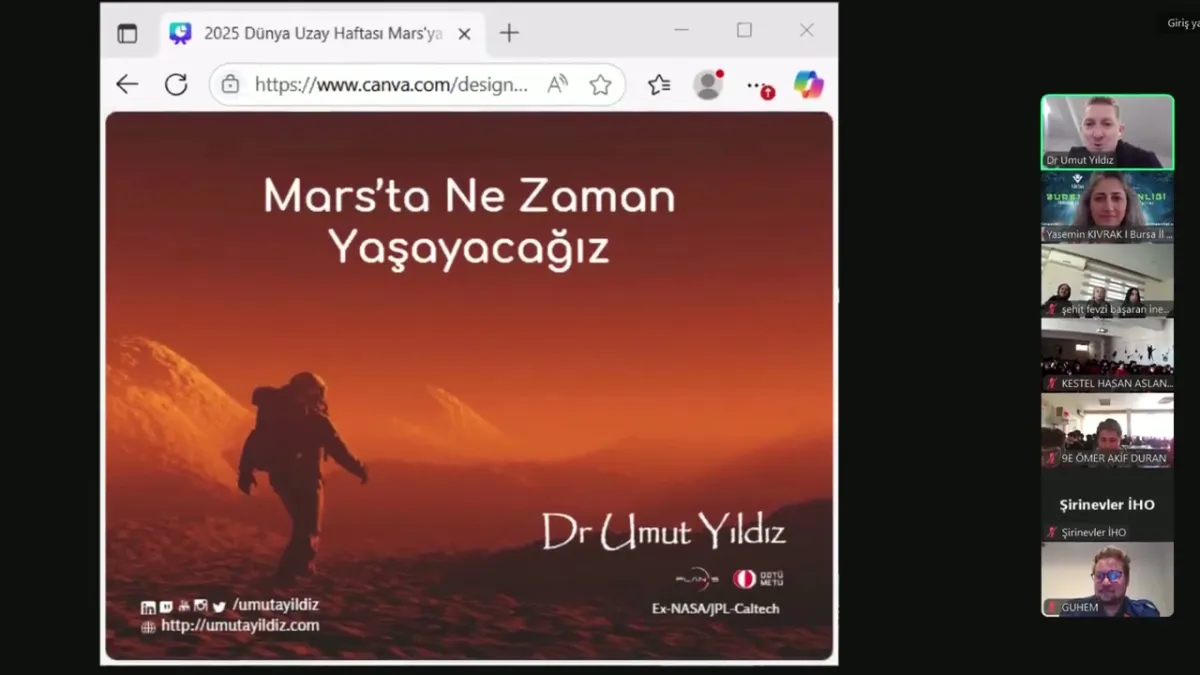Select the GUHEM participant video
1200x675 pixels.
click(x=1107, y=580)
